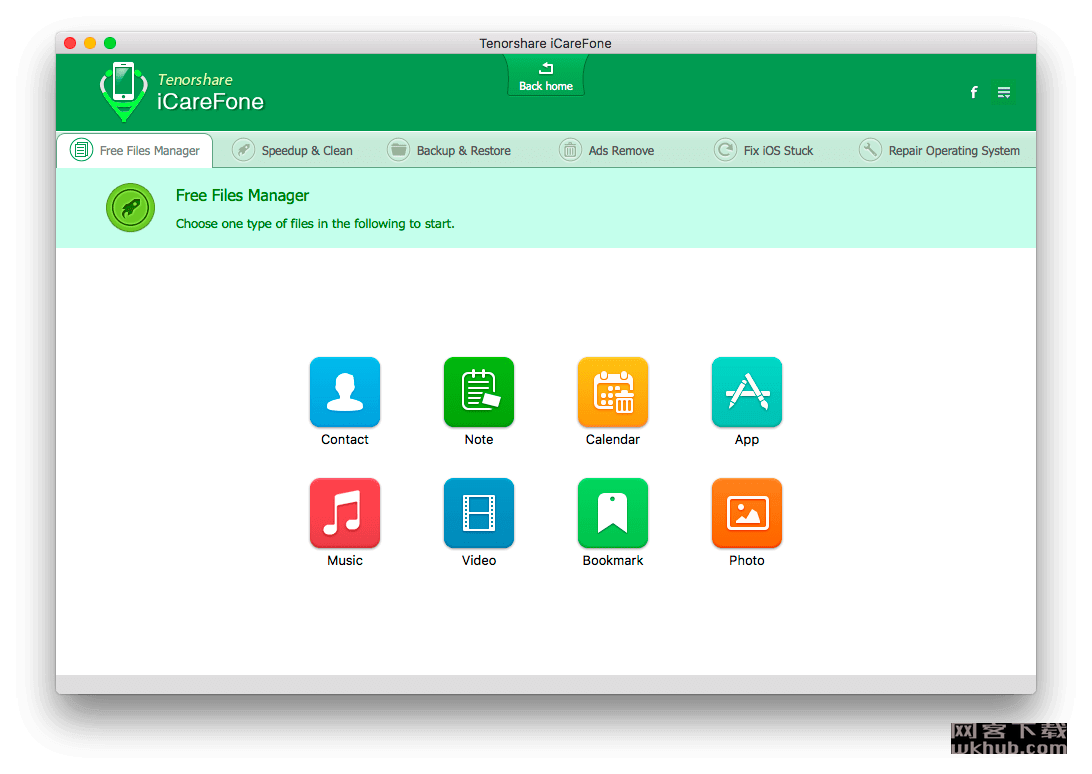The height and width of the screenshot is (774, 1092).
Task: Open the Fix iOS Stuck tab
Action: 764,150
